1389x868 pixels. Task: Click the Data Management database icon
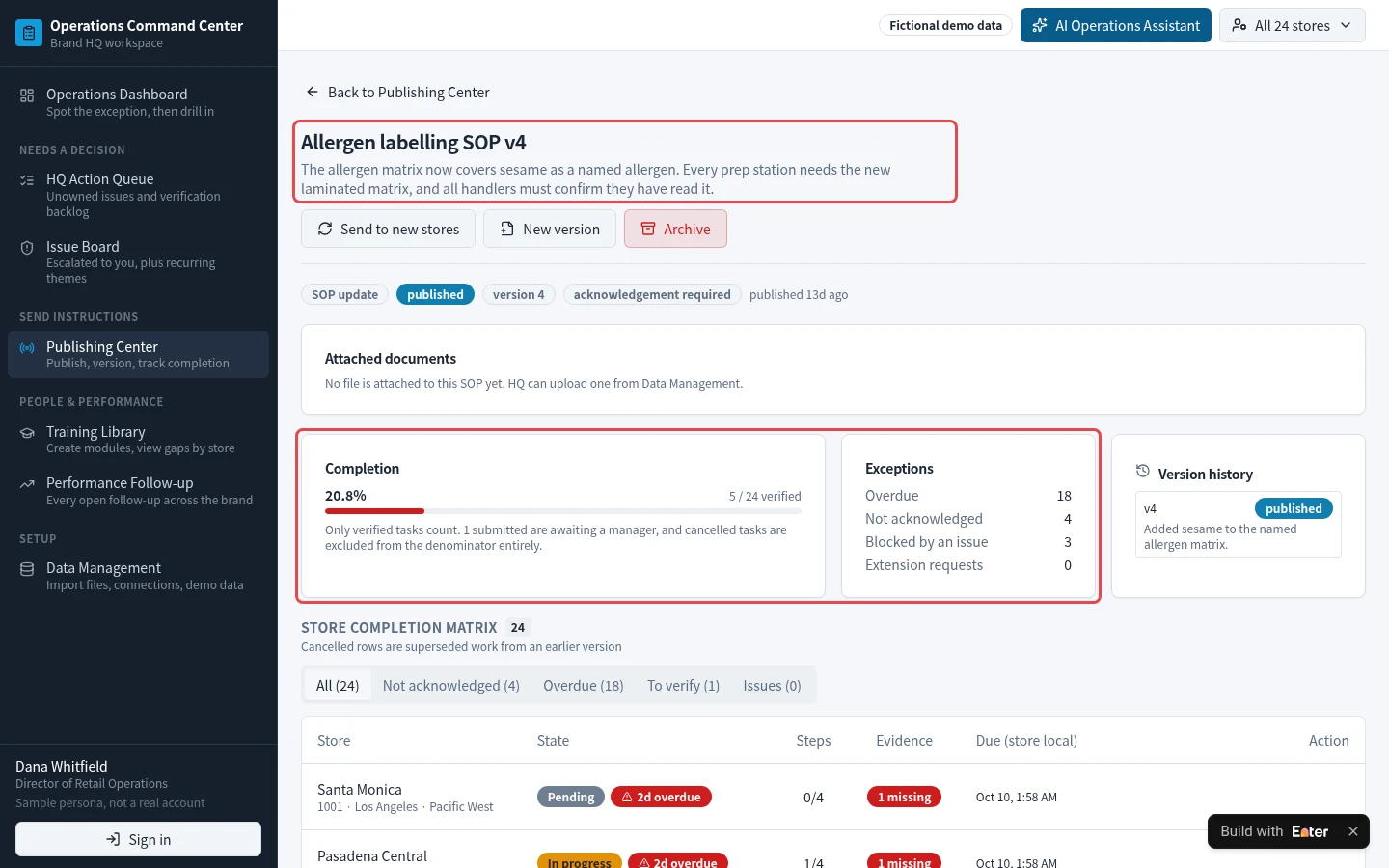[27, 568]
